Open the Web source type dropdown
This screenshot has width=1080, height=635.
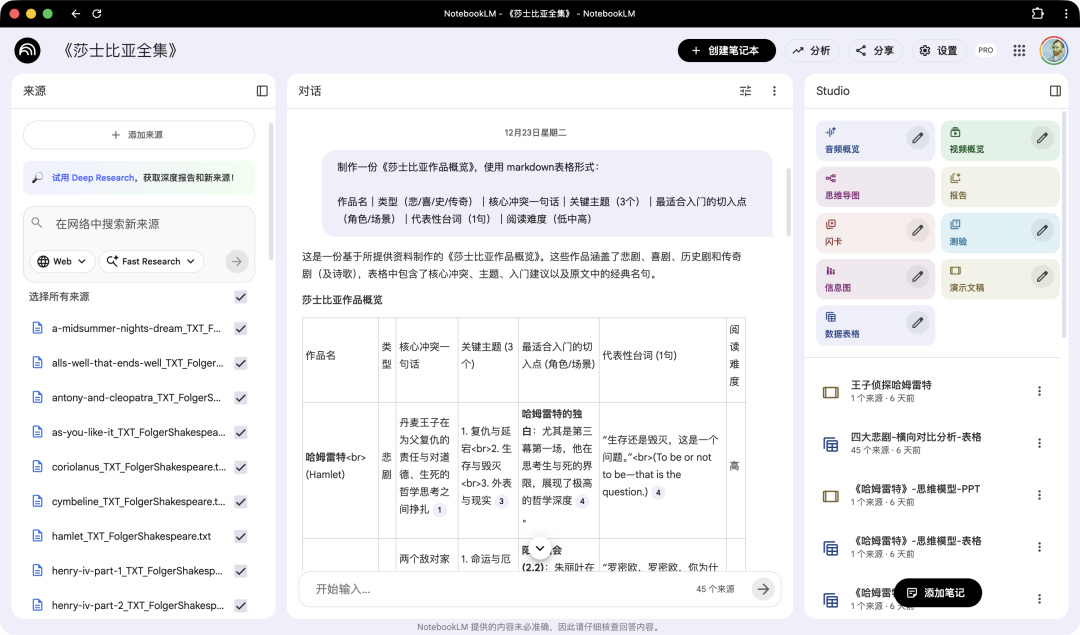[62, 262]
